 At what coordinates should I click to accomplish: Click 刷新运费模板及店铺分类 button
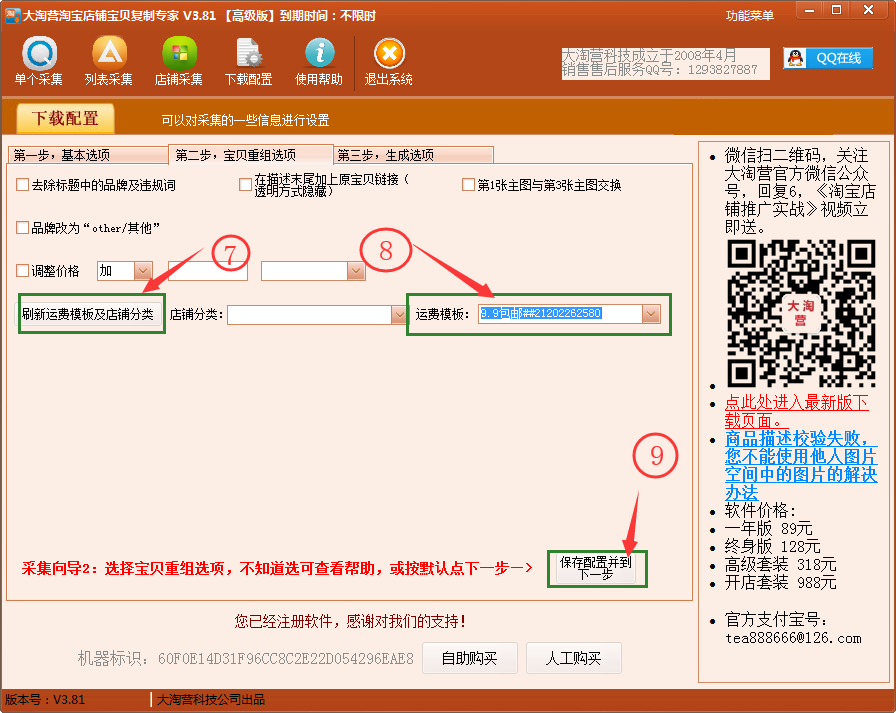pyautogui.click(x=88, y=314)
